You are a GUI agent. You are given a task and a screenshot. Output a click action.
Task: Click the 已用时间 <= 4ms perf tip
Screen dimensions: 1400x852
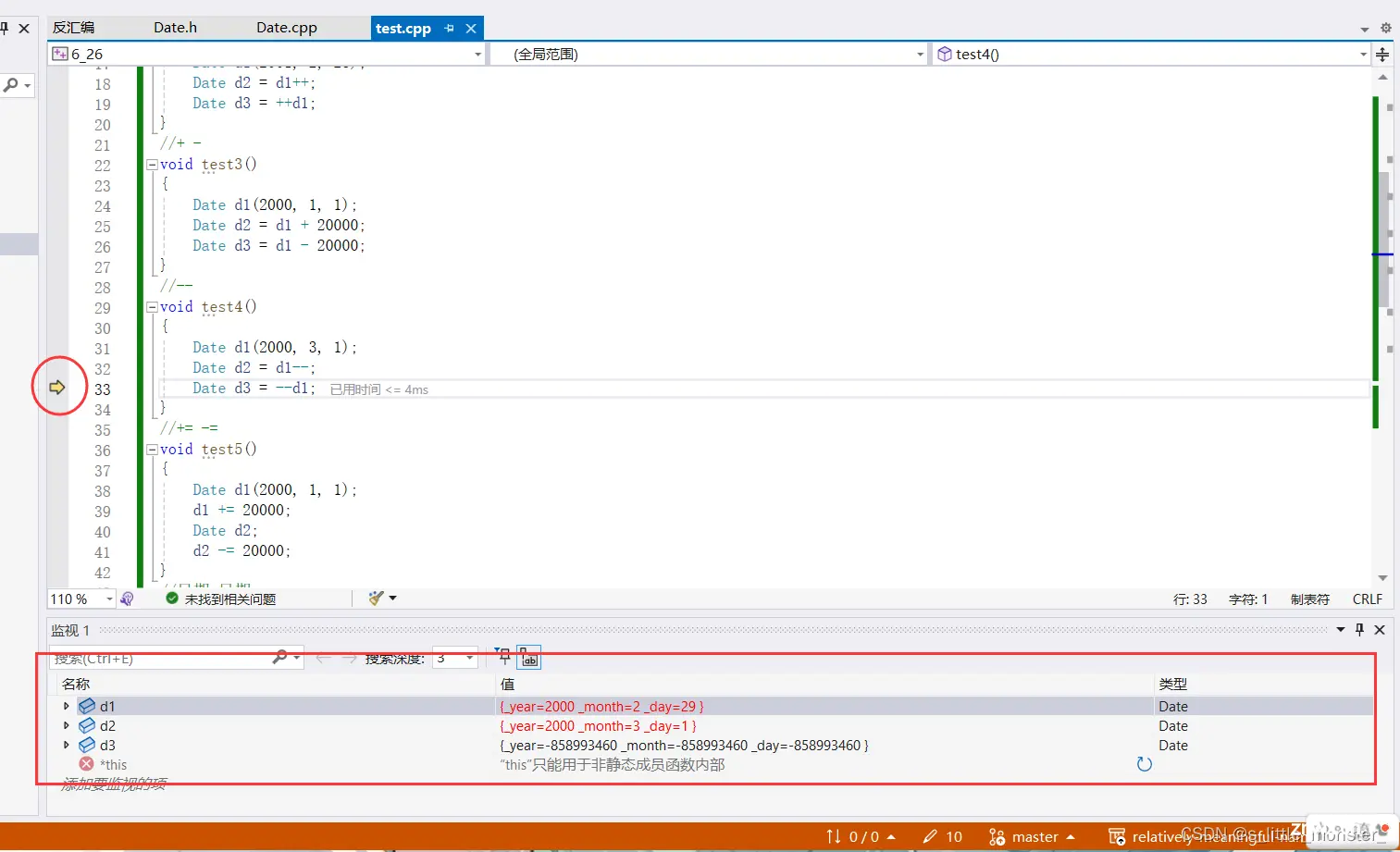click(379, 389)
